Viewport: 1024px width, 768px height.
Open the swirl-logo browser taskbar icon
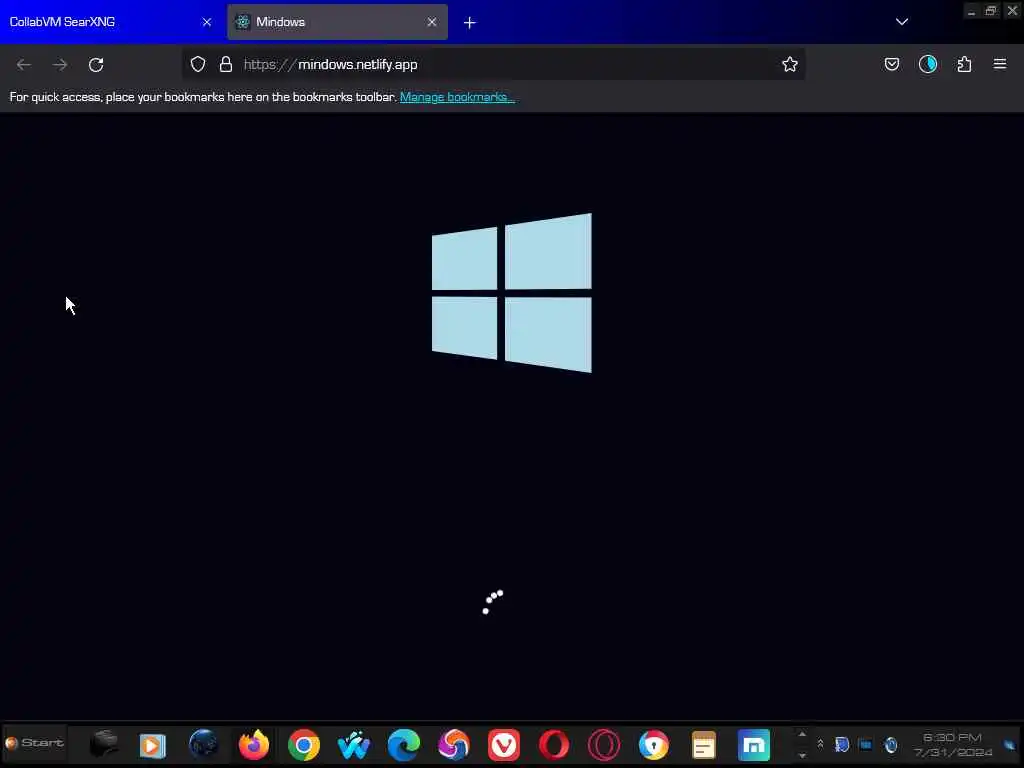(x=453, y=744)
